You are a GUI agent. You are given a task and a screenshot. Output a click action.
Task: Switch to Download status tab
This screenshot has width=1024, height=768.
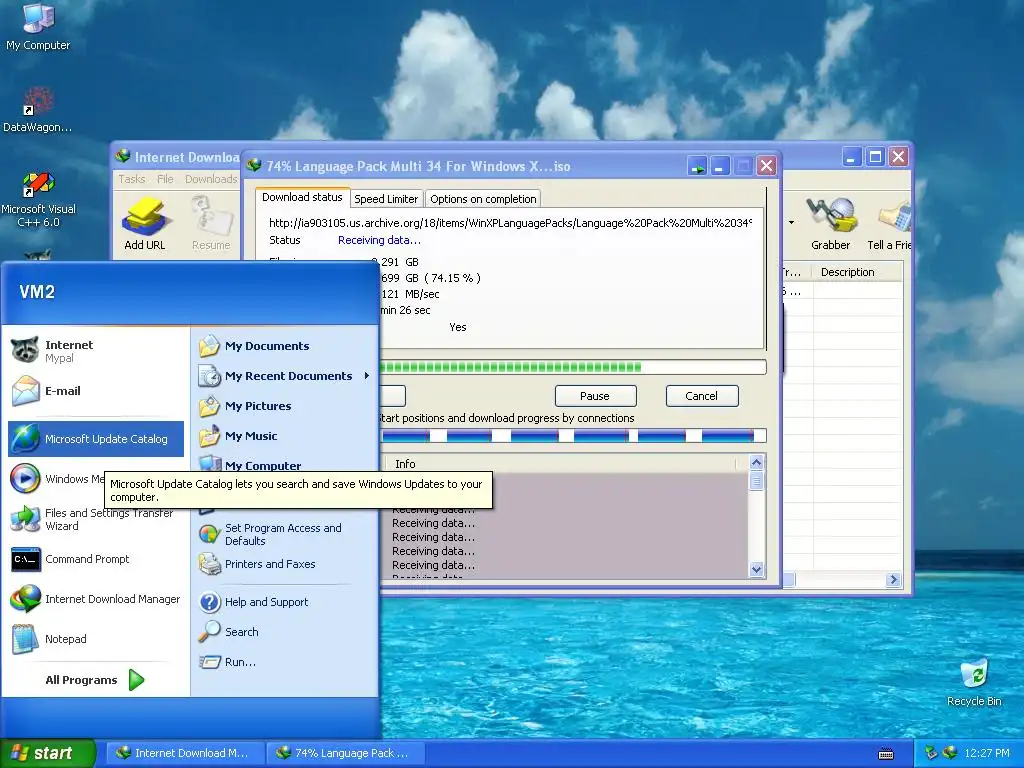(x=302, y=197)
